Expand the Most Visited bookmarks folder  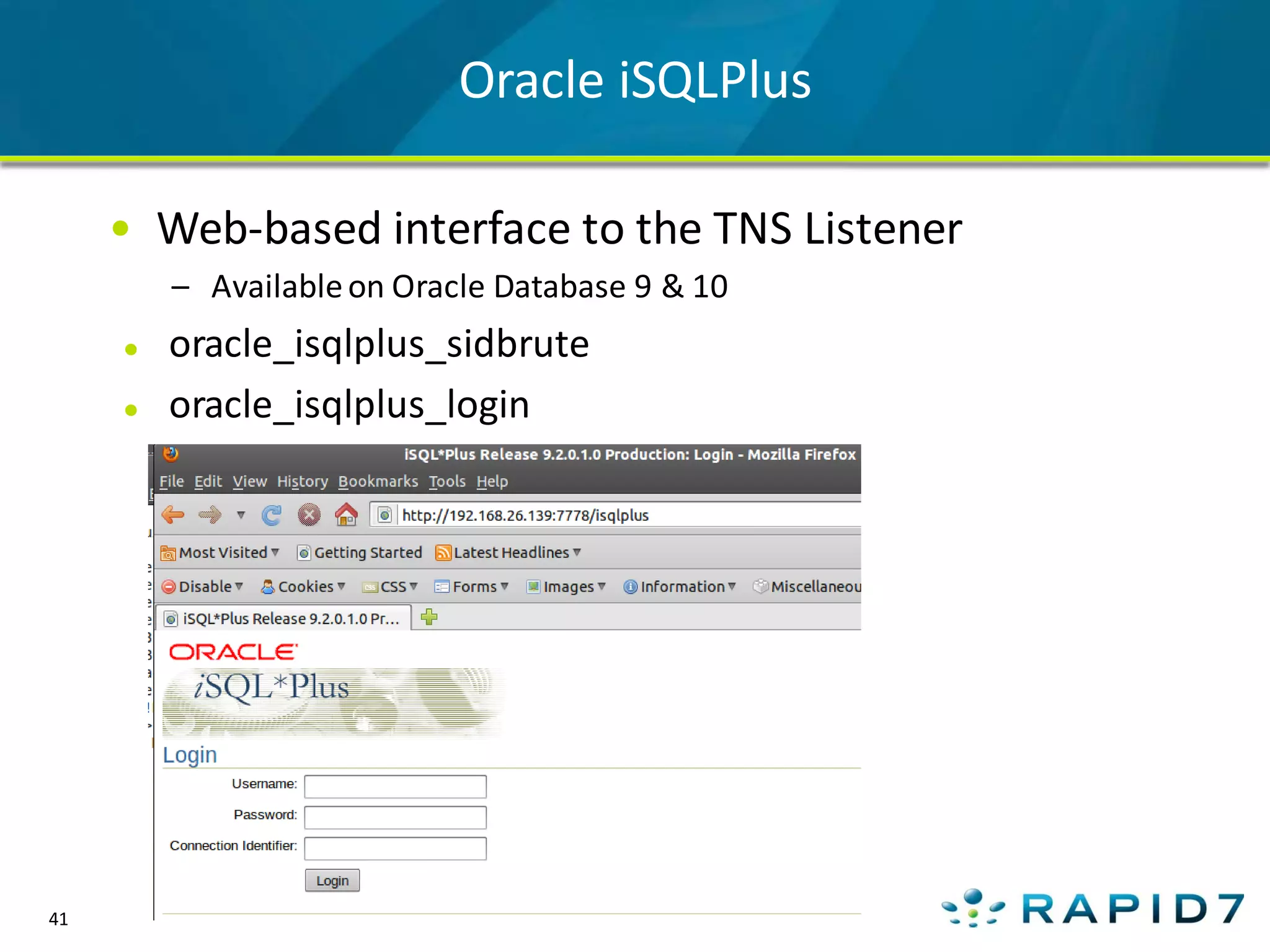(220, 552)
